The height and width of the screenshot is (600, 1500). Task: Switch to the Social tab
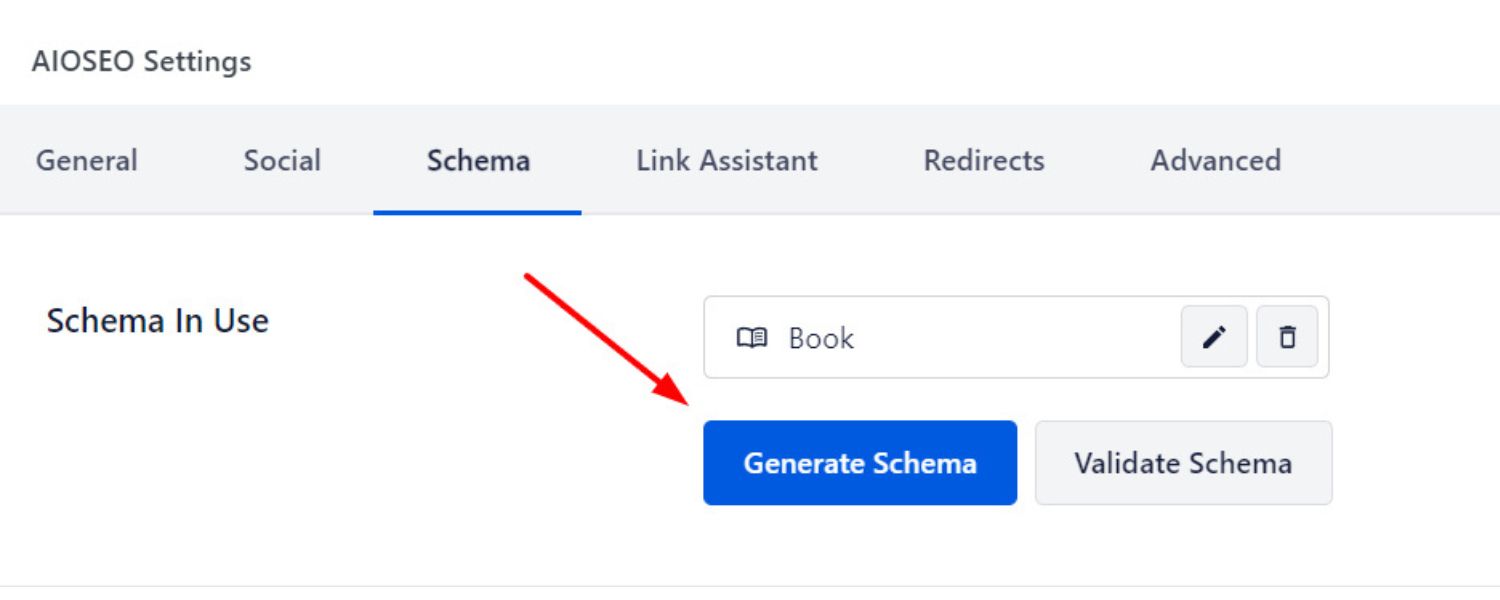[x=282, y=161]
